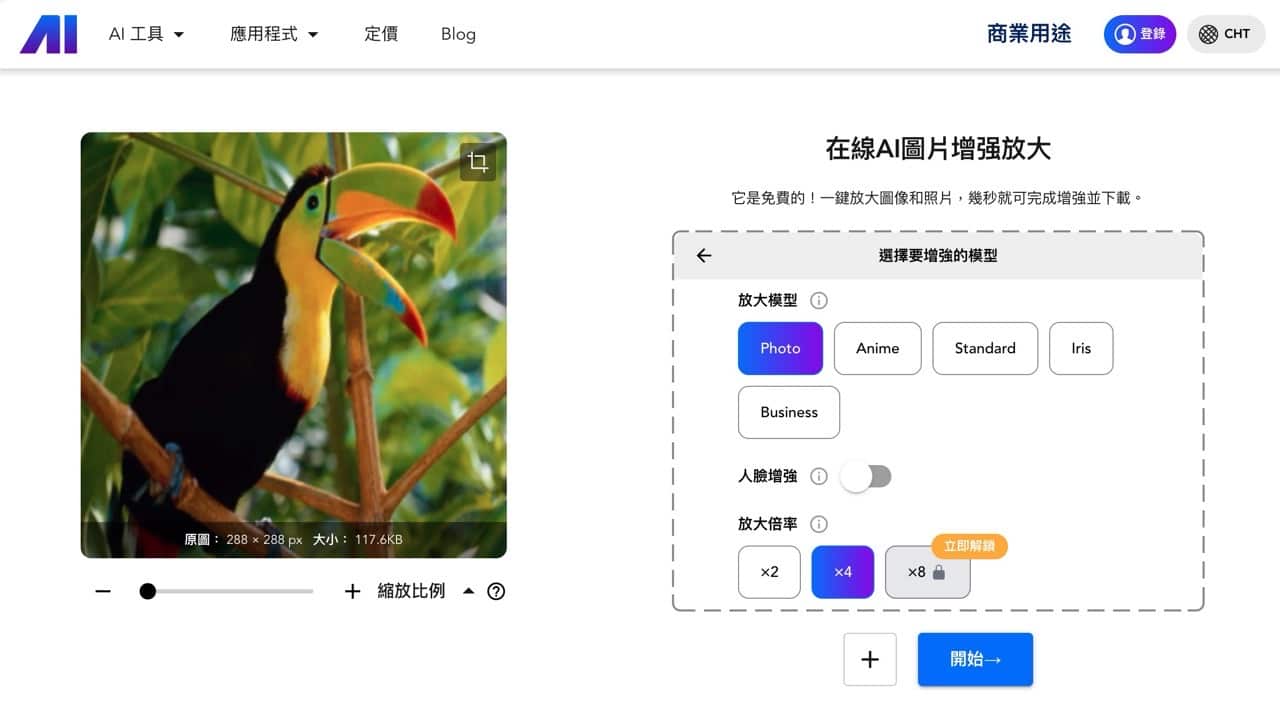Open the 定價 pricing page
Image resolution: width=1280 pixels, height=714 pixels.
click(380, 33)
